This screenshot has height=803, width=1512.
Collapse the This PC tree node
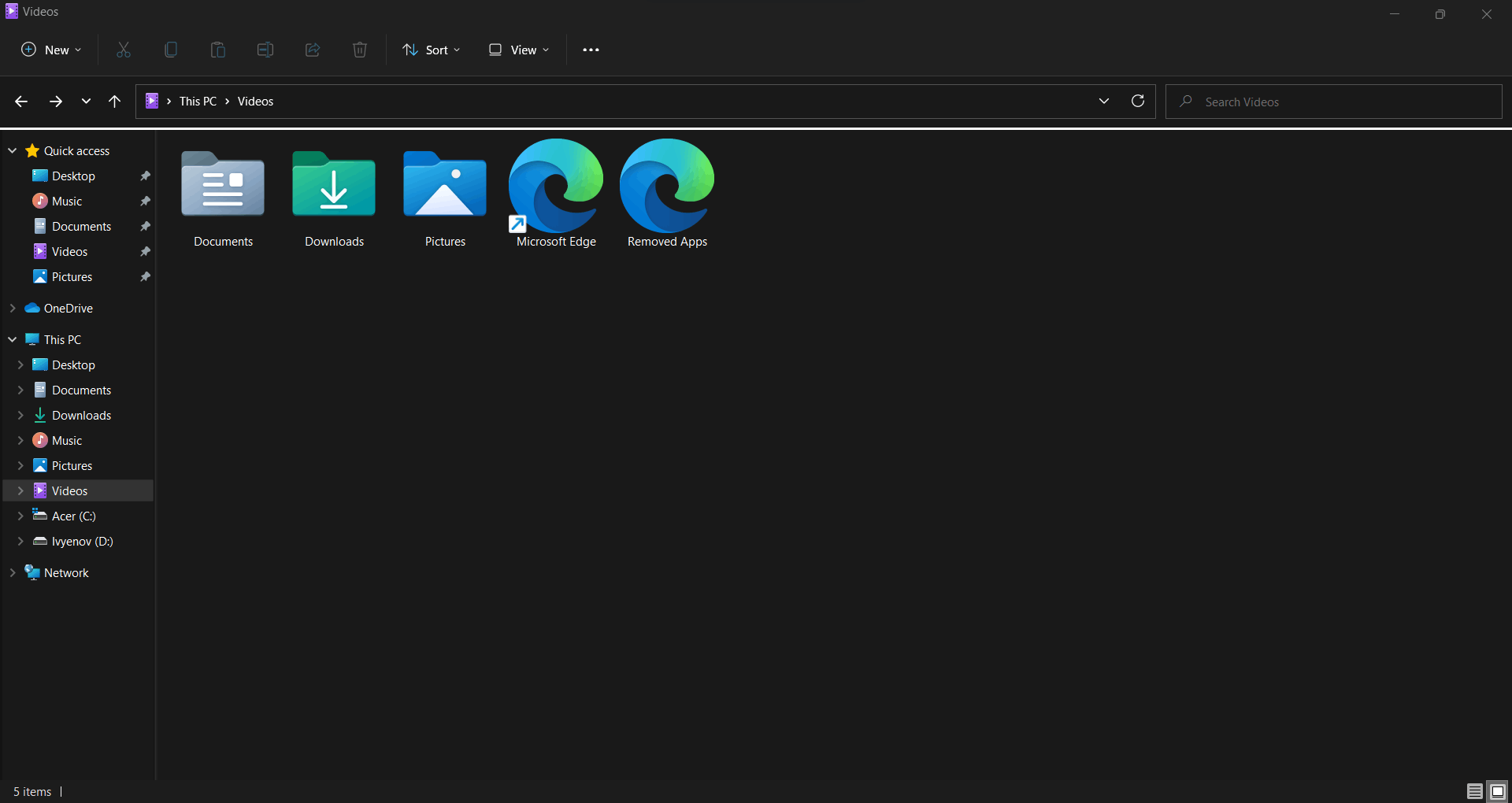coord(13,339)
